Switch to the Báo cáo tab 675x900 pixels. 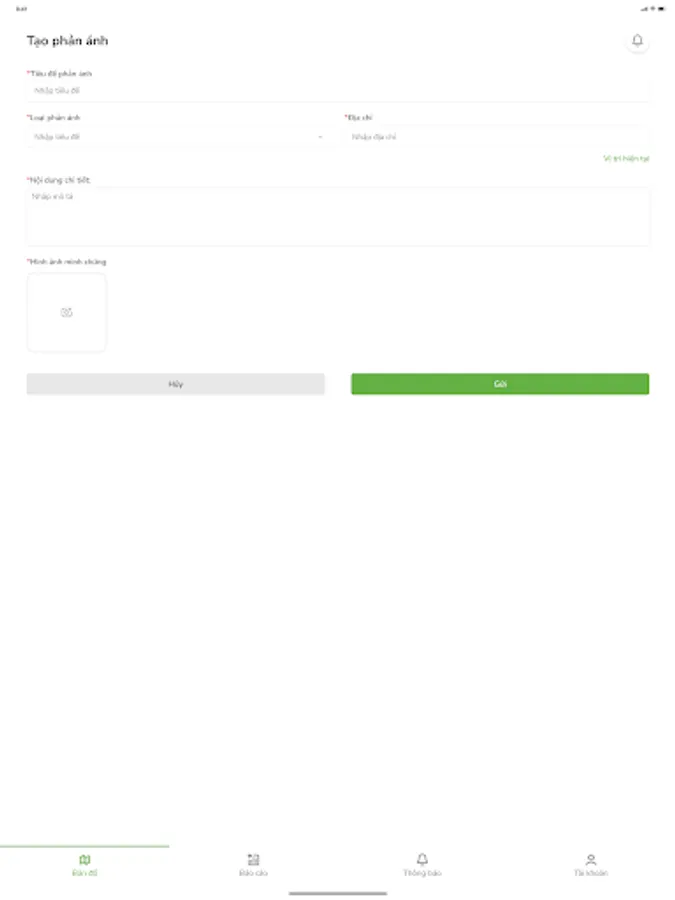pos(253,863)
